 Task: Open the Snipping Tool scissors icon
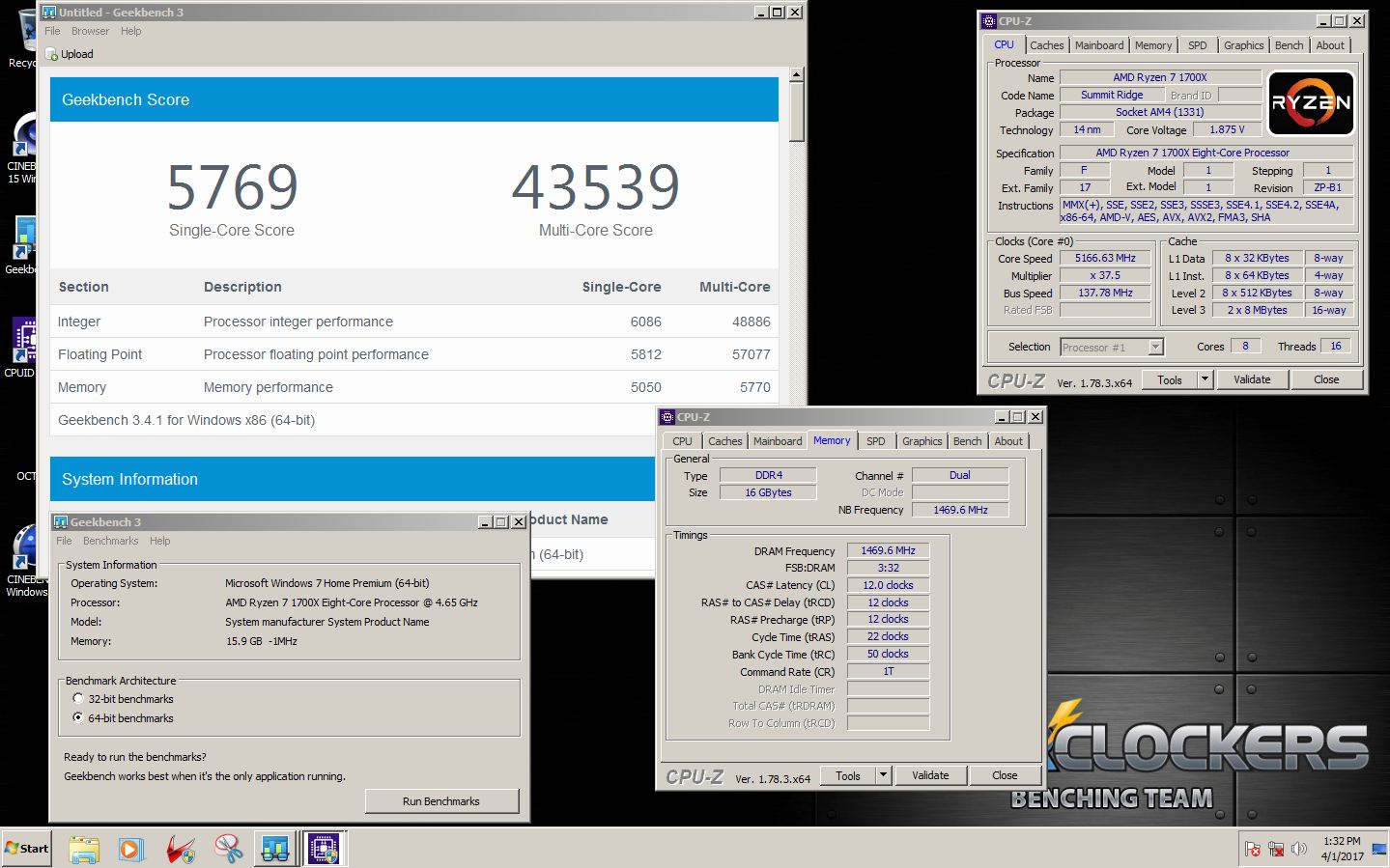tap(228, 849)
